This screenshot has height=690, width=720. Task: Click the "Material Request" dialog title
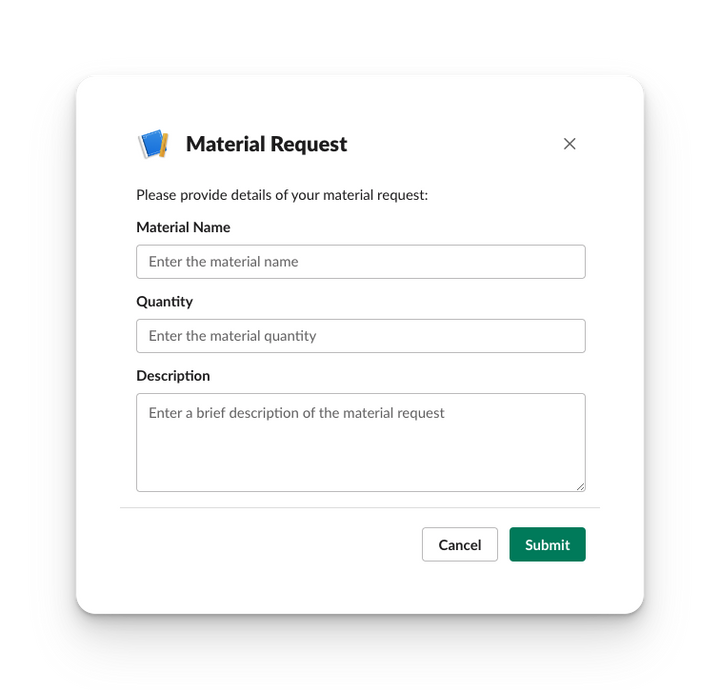[x=266, y=144]
